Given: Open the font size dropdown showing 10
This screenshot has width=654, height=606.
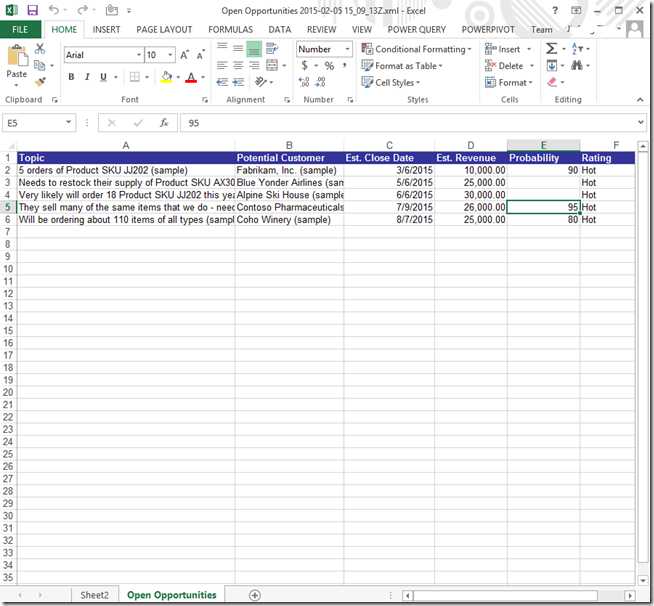Looking at the screenshot, I should (x=170, y=55).
